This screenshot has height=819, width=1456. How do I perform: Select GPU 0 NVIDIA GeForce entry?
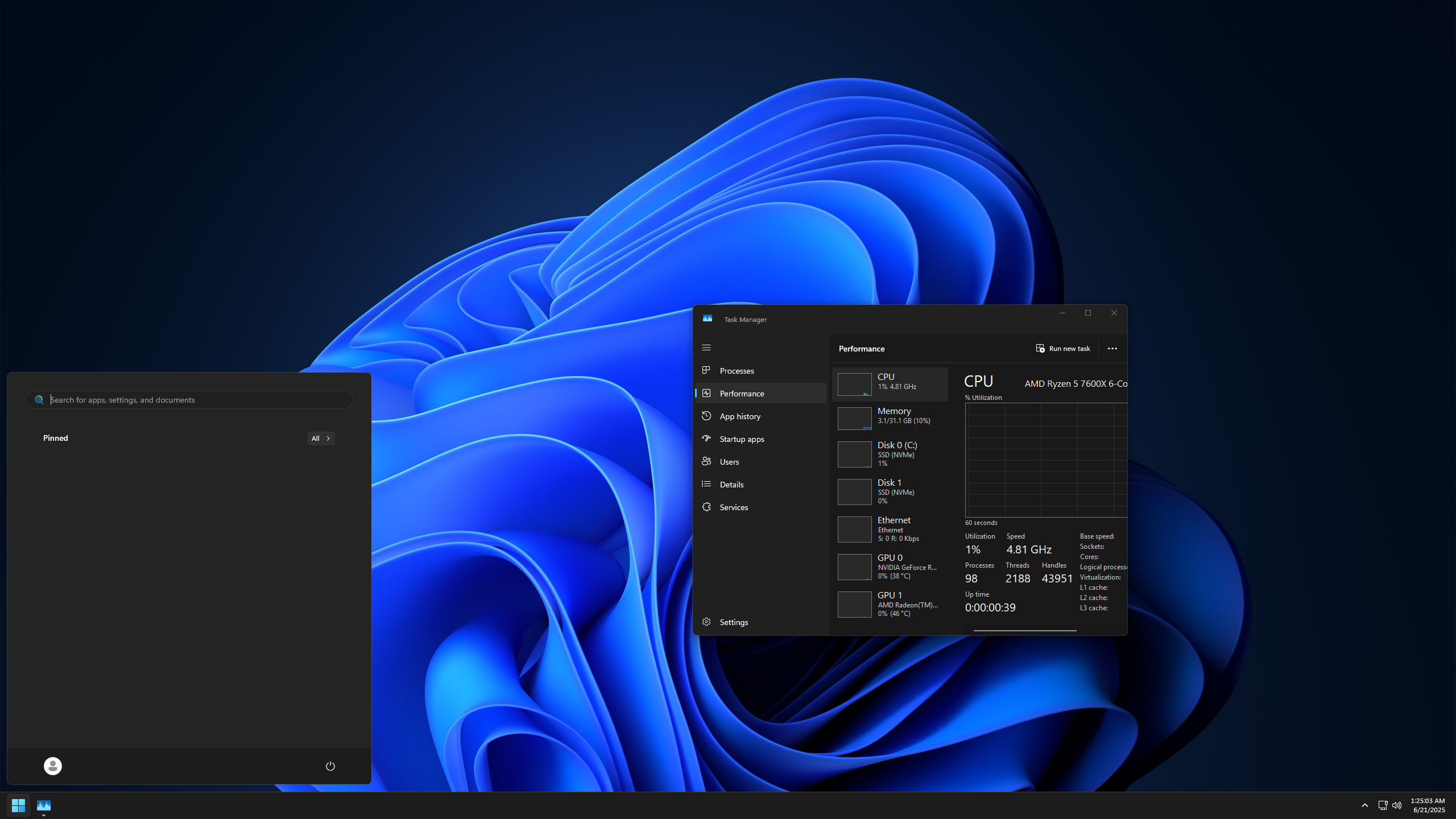(x=890, y=567)
